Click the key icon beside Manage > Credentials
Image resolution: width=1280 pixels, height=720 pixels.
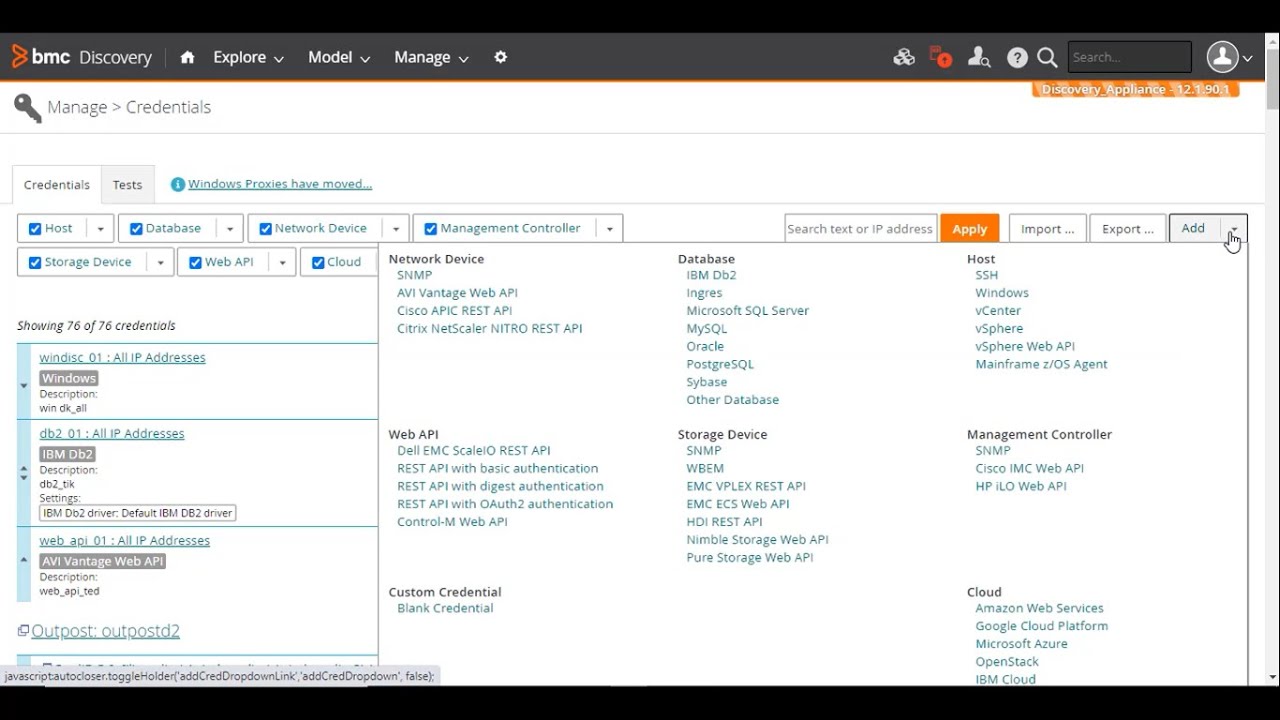coord(28,108)
